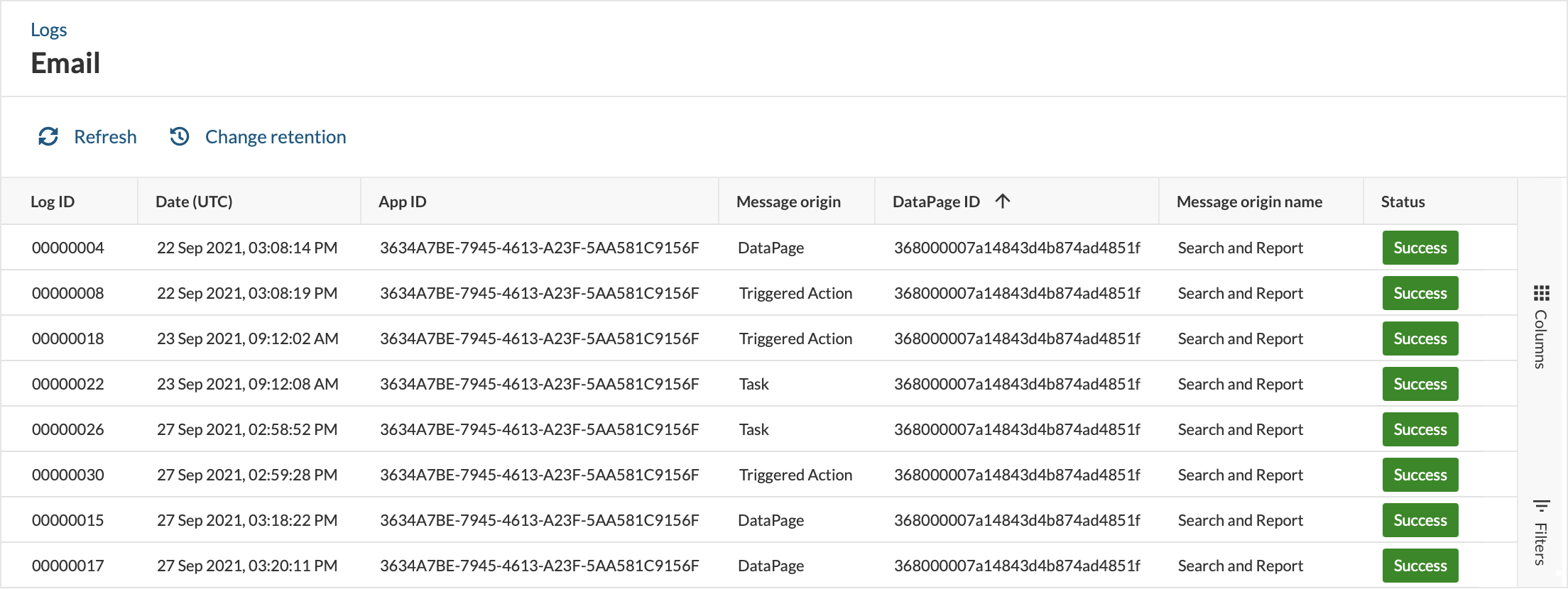This screenshot has width=1568, height=589.
Task: Select log ID 00000018 cell
Action: point(68,338)
